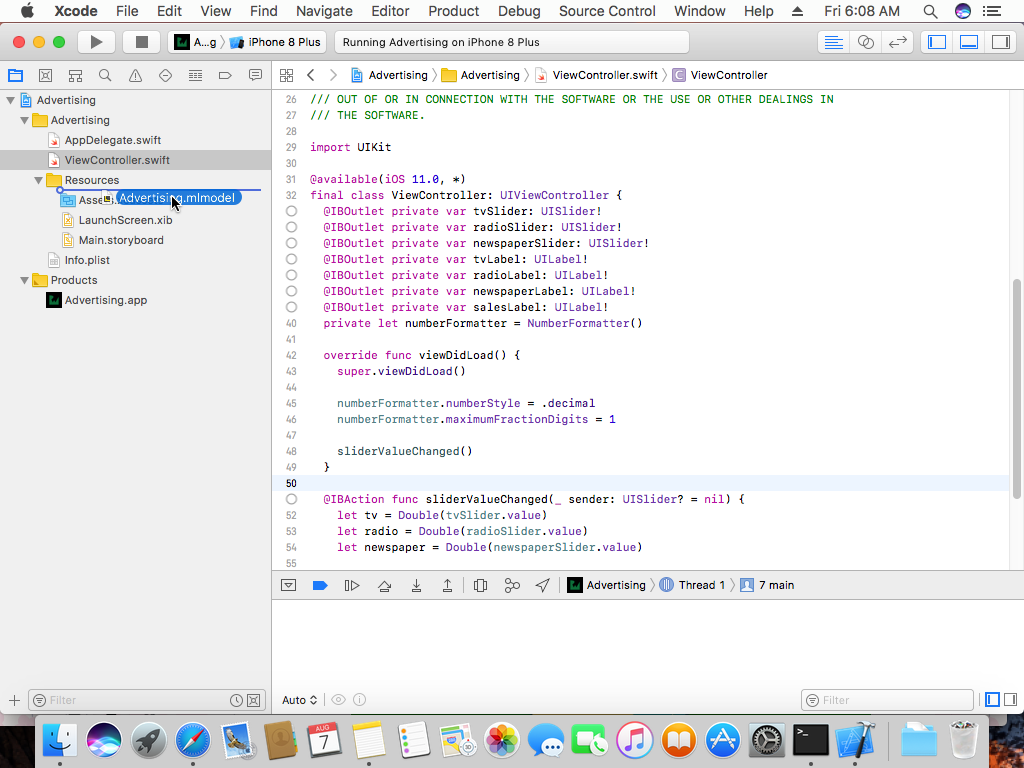Click the tvSlider outlet connection circle

coord(291,211)
